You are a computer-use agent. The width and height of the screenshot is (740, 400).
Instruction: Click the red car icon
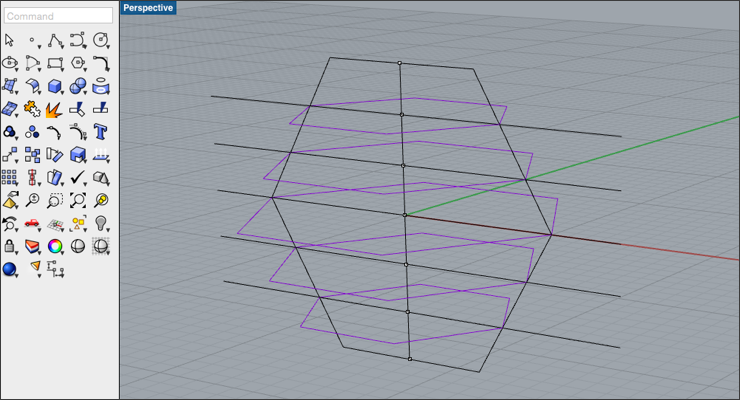point(32,223)
